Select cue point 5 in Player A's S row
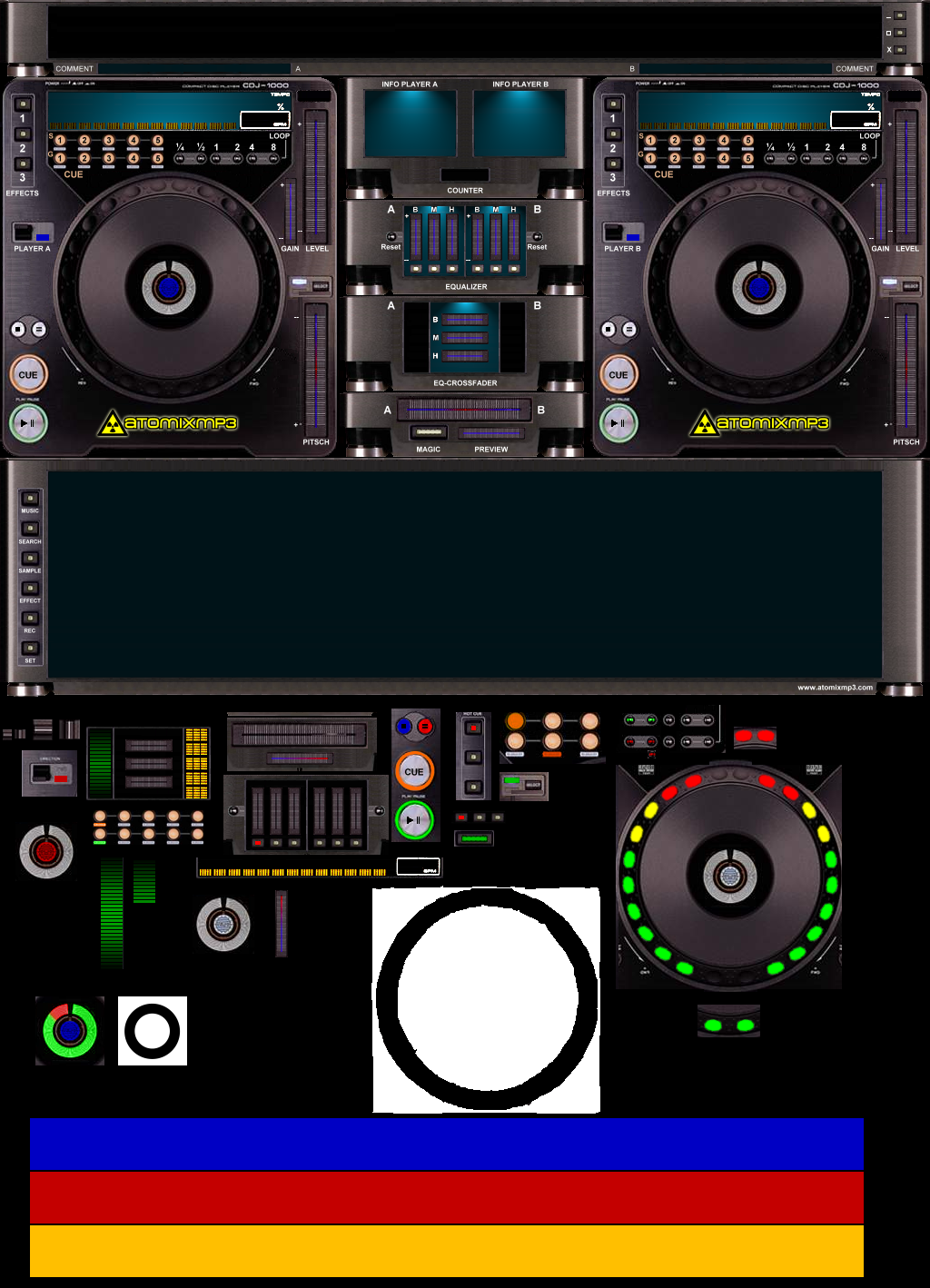The width and height of the screenshot is (930, 1288). point(158,141)
